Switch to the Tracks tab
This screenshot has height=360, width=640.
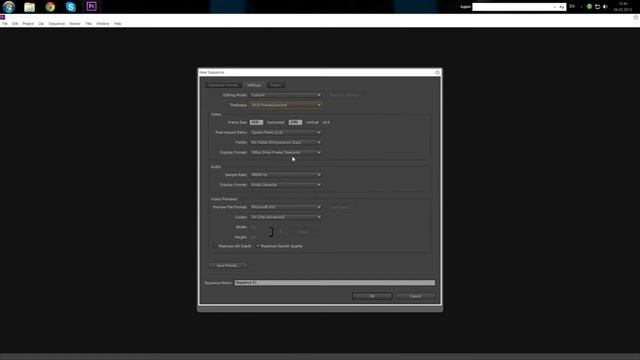pos(276,85)
